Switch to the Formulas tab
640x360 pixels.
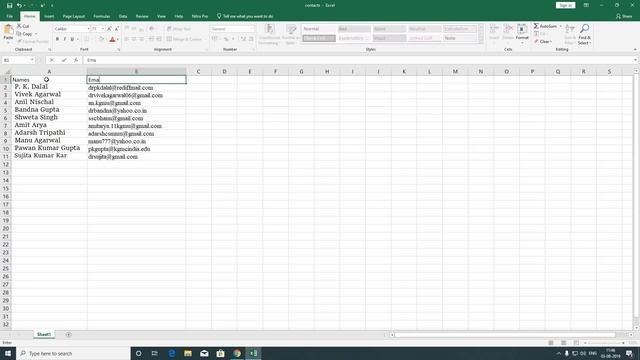click(x=102, y=16)
